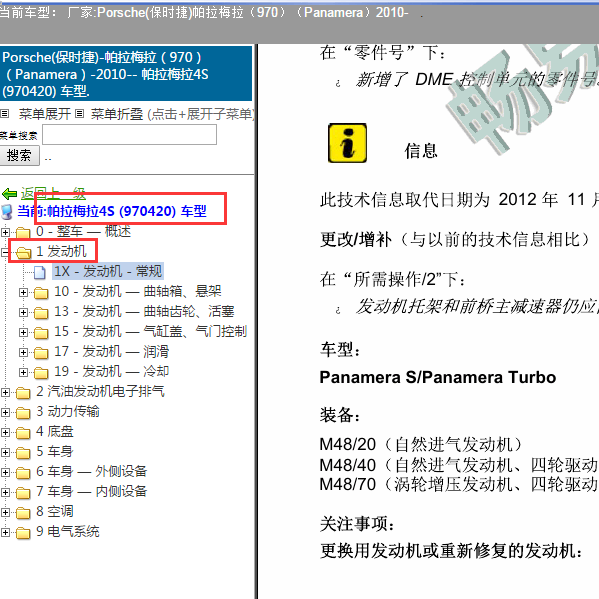Expand 17 - 发动机 — 润滑 node

point(23,352)
